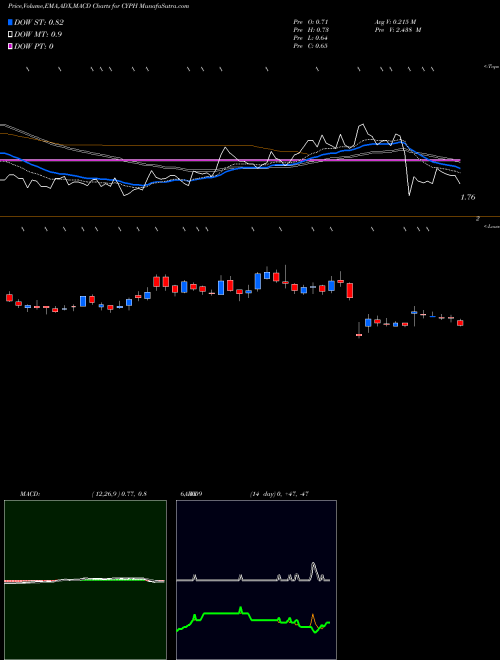Click the 'Pre O: 0.71' value
Image resolution: width=500 pixels, height=660 pixels.
311,22
